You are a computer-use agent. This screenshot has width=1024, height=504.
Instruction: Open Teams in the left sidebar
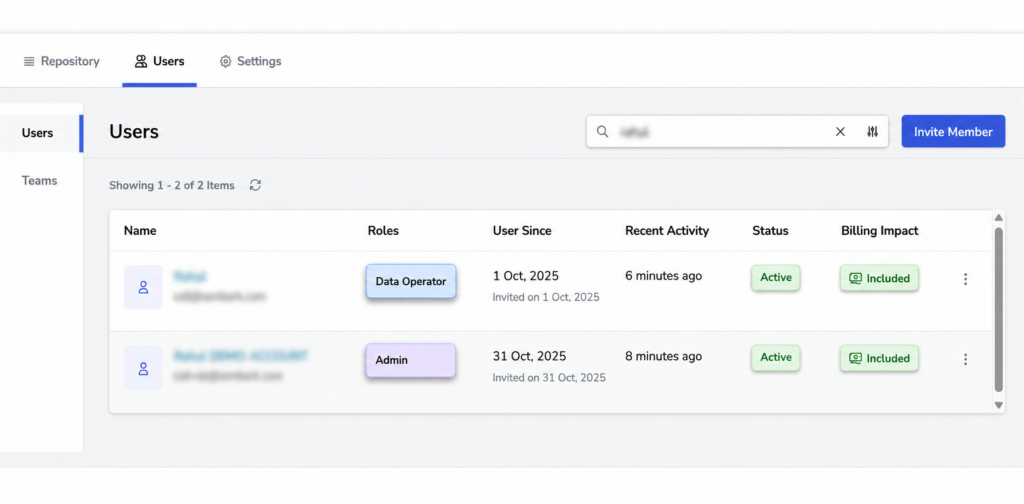[39, 180]
